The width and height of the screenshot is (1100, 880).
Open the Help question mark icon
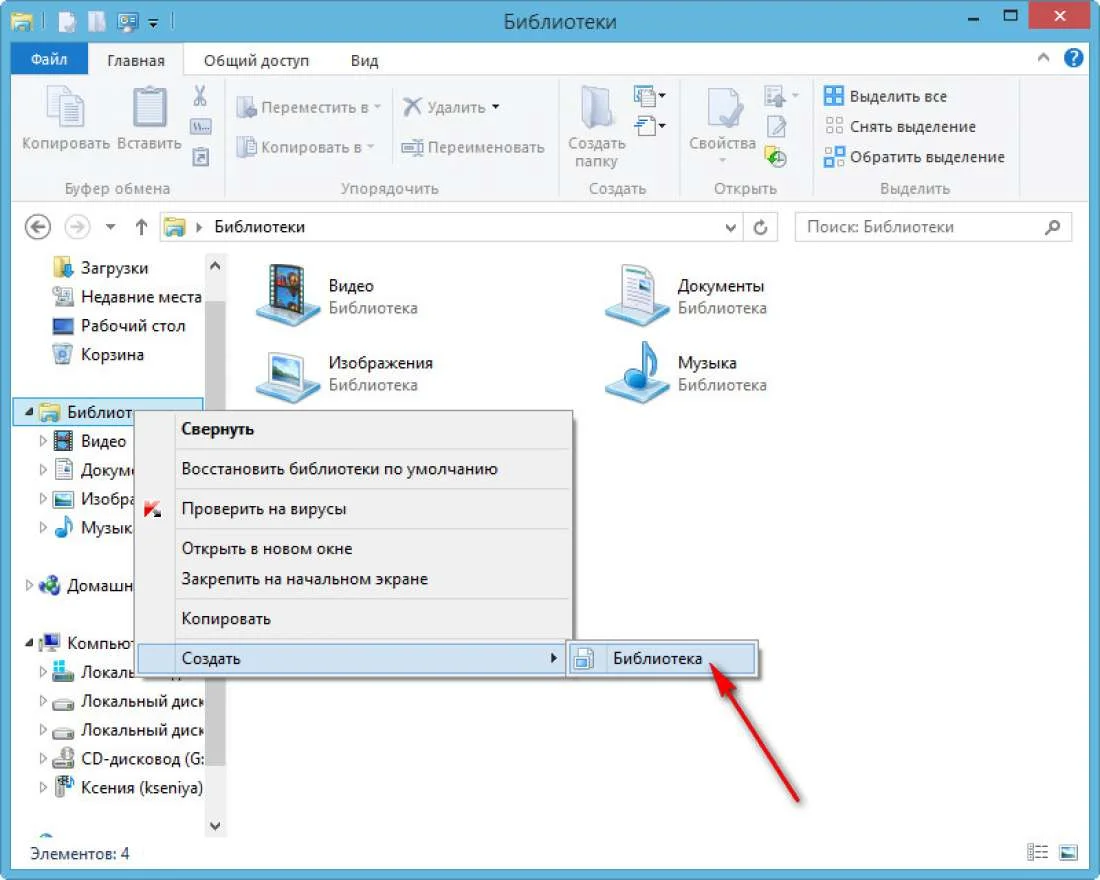click(x=1073, y=58)
